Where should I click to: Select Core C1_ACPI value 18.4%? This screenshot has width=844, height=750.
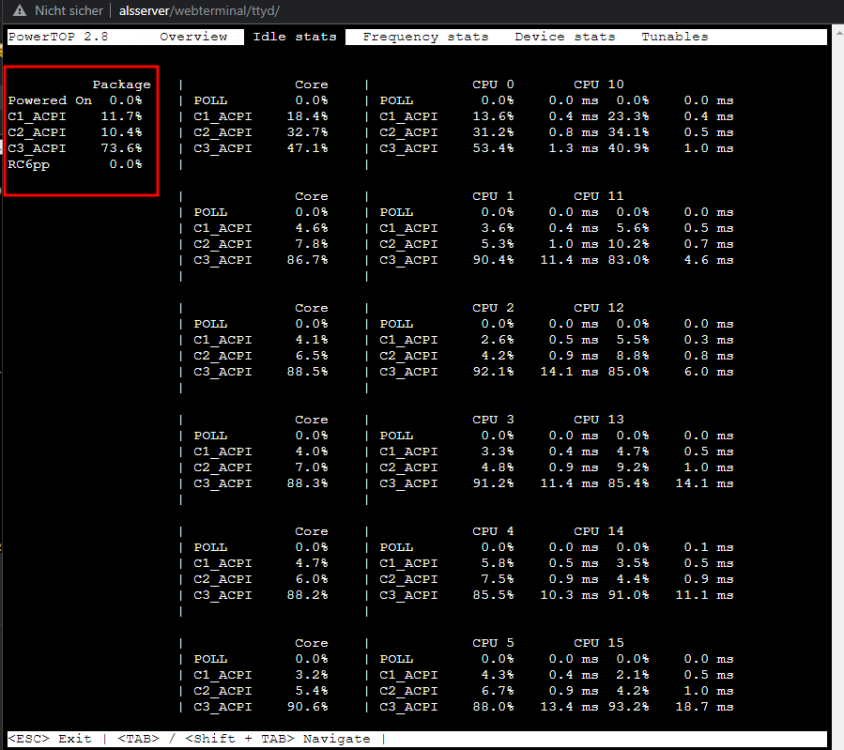pos(307,116)
